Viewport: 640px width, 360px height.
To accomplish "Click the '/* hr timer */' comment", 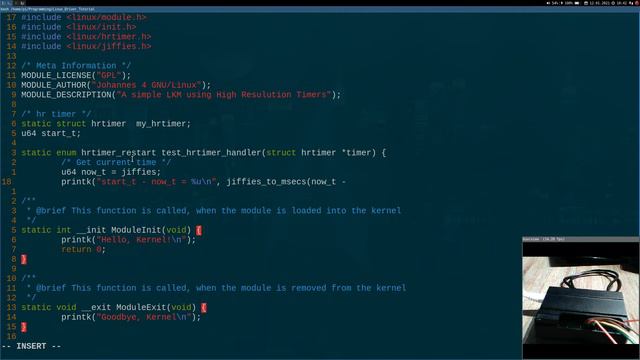I will pyautogui.click(x=56, y=114).
